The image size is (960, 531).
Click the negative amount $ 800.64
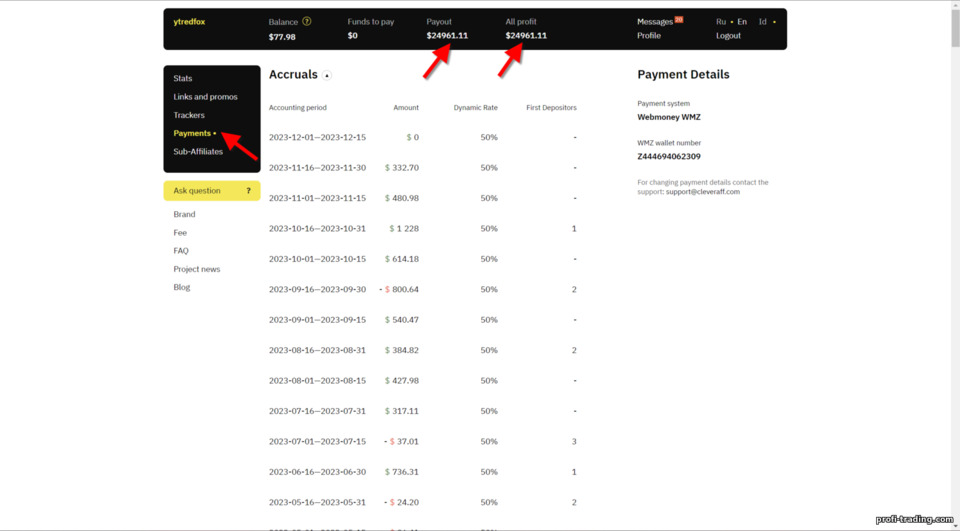(x=399, y=289)
